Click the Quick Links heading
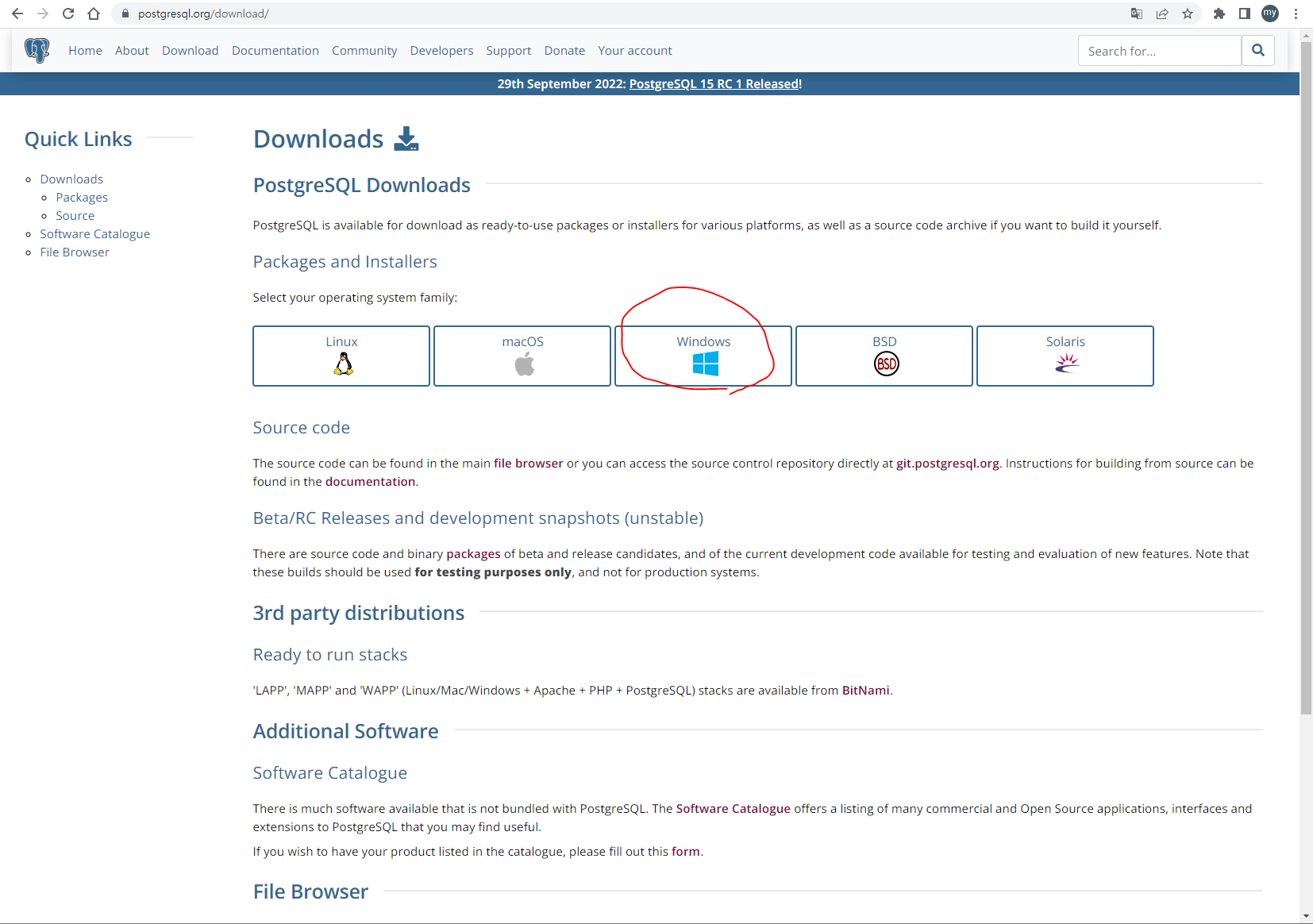The width and height of the screenshot is (1313, 924). pyautogui.click(x=78, y=139)
